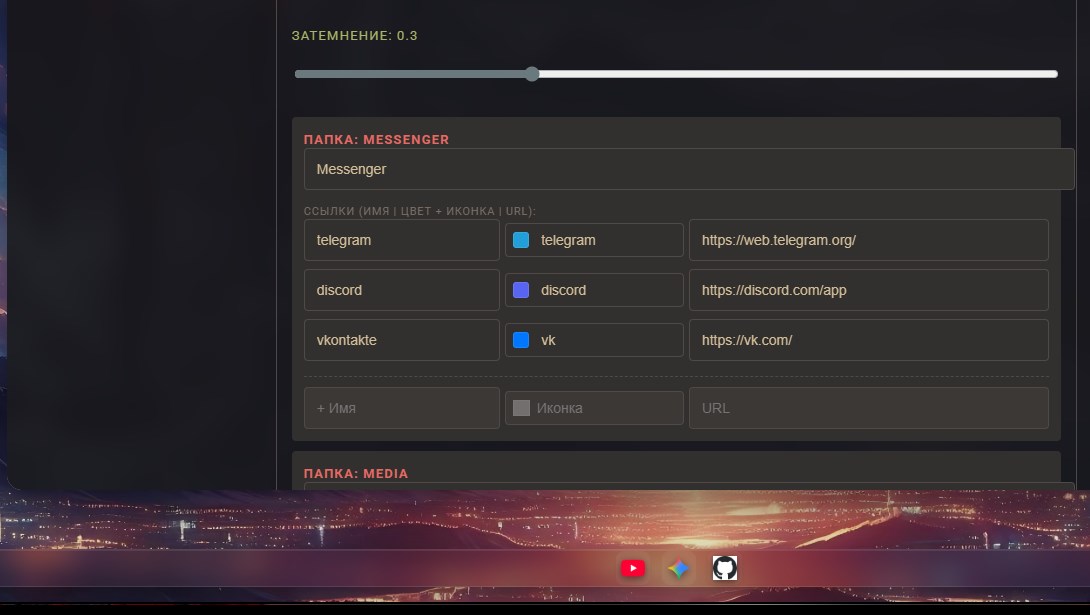Screen dimensions: 1090x615
Task: Click the telegram name field
Action: [x=402, y=240]
